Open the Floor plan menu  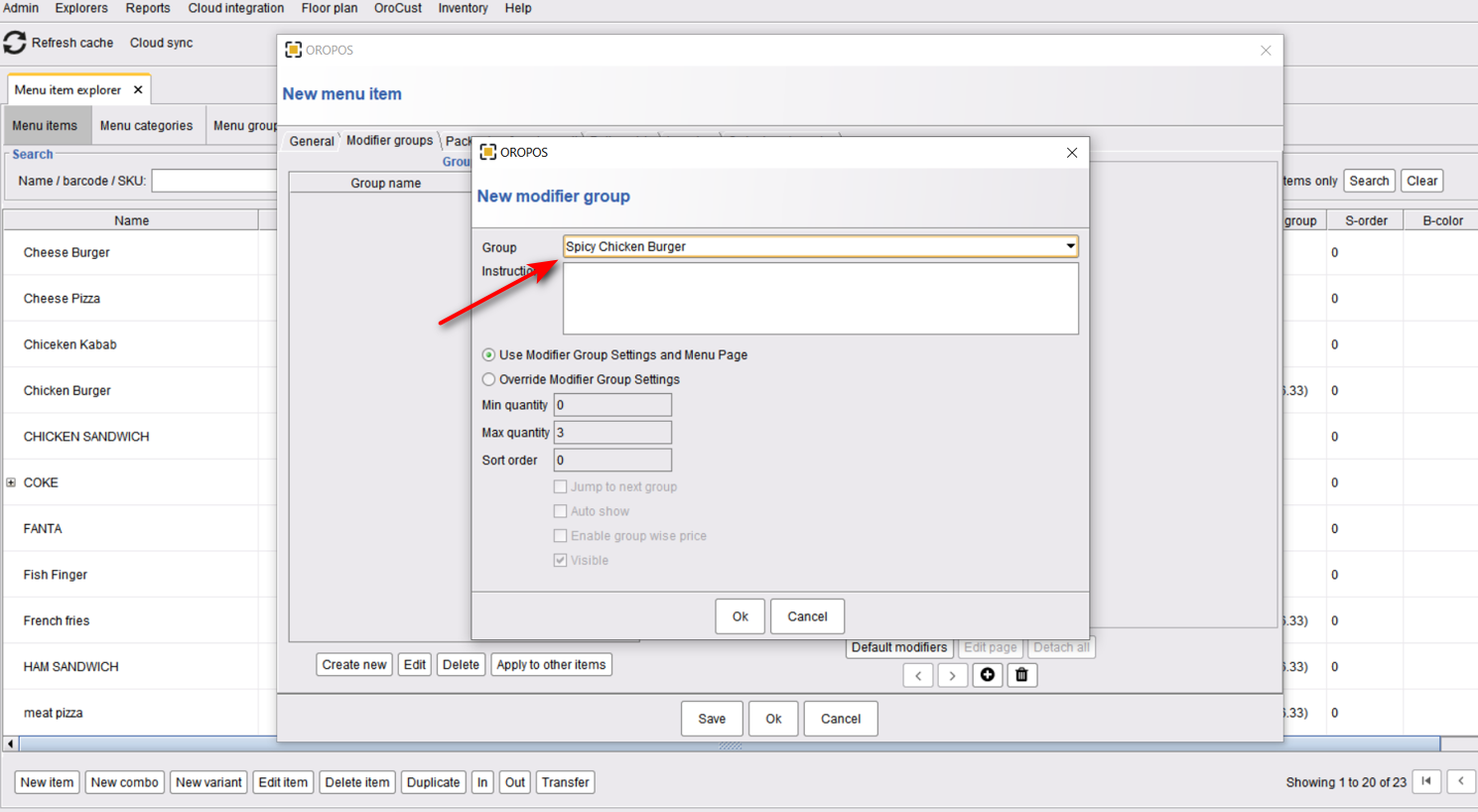(x=330, y=8)
